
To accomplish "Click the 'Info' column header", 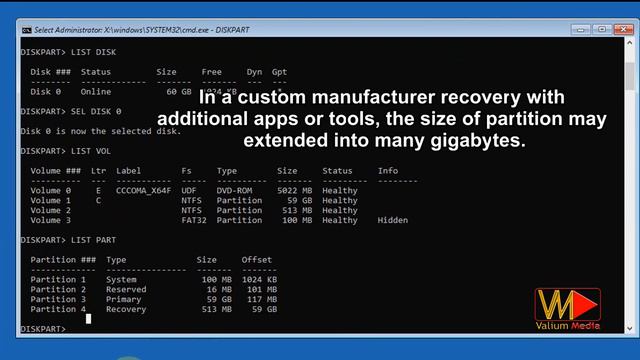I will 388,171.
